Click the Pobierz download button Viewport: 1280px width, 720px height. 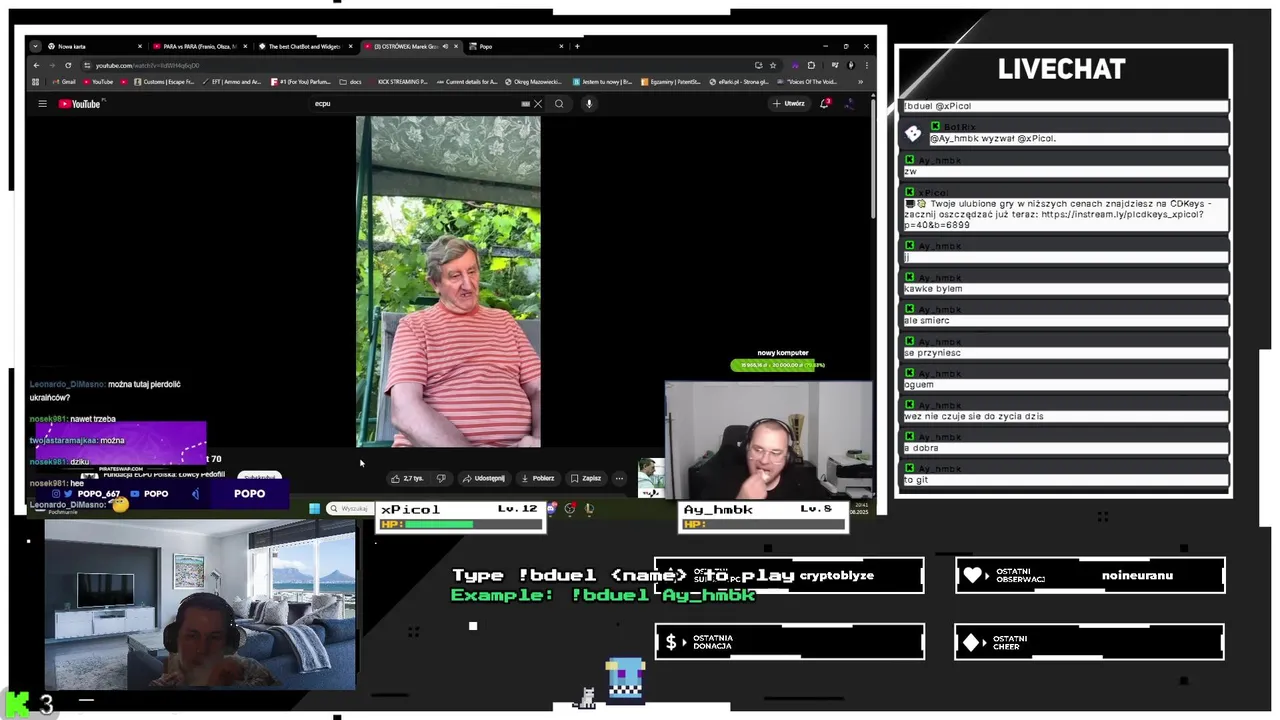(538, 478)
